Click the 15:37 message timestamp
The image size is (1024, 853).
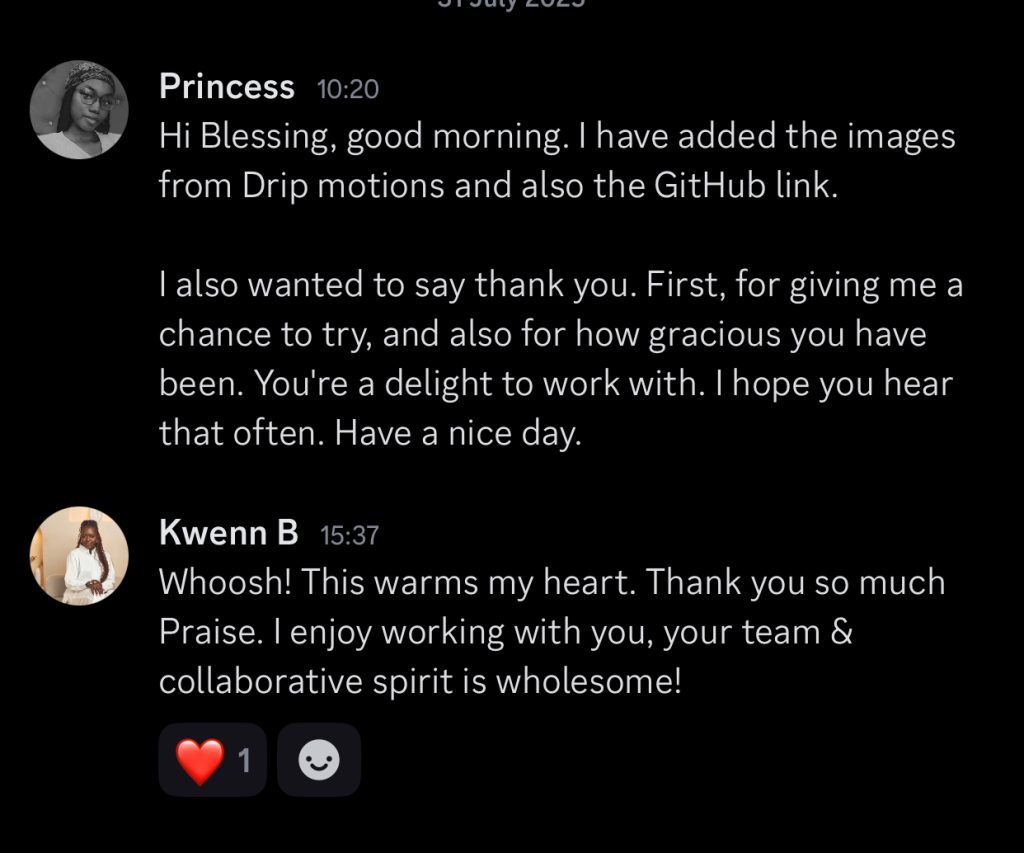click(x=349, y=535)
